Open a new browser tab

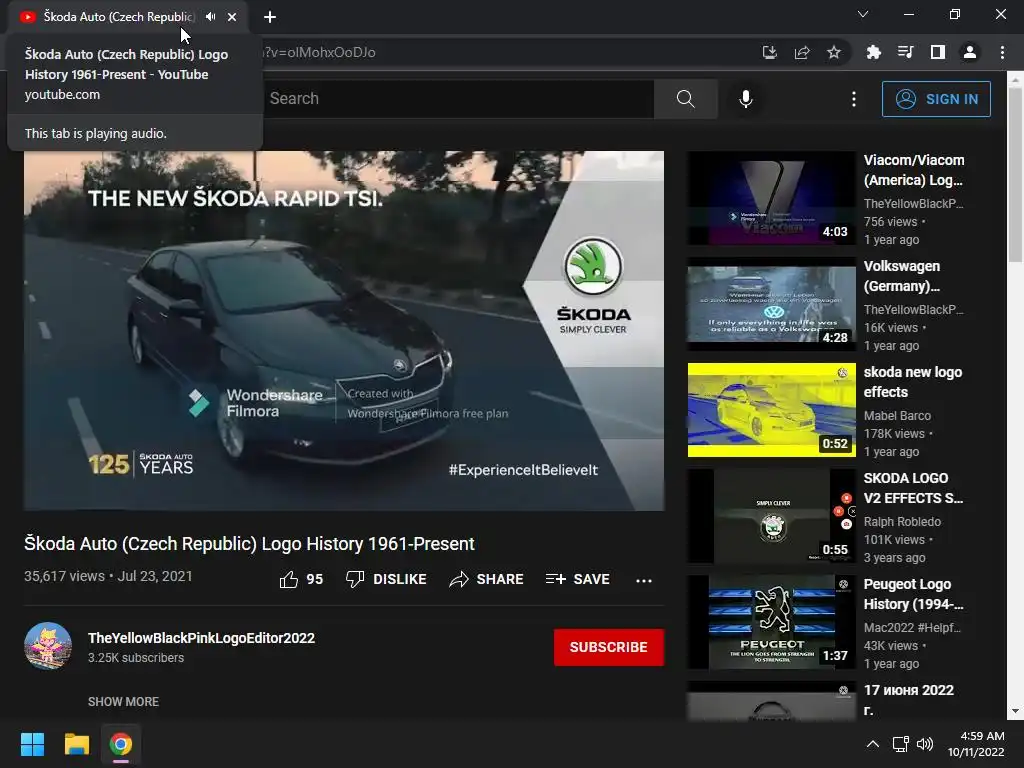click(x=270, y=17)
